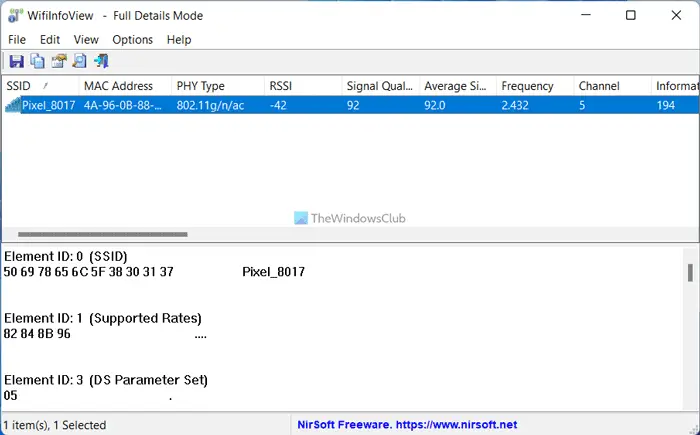Click the hex bytes 82 84 8B 96
The width and height of the screenshot is (700, 435).
click(x=37, y=334)
